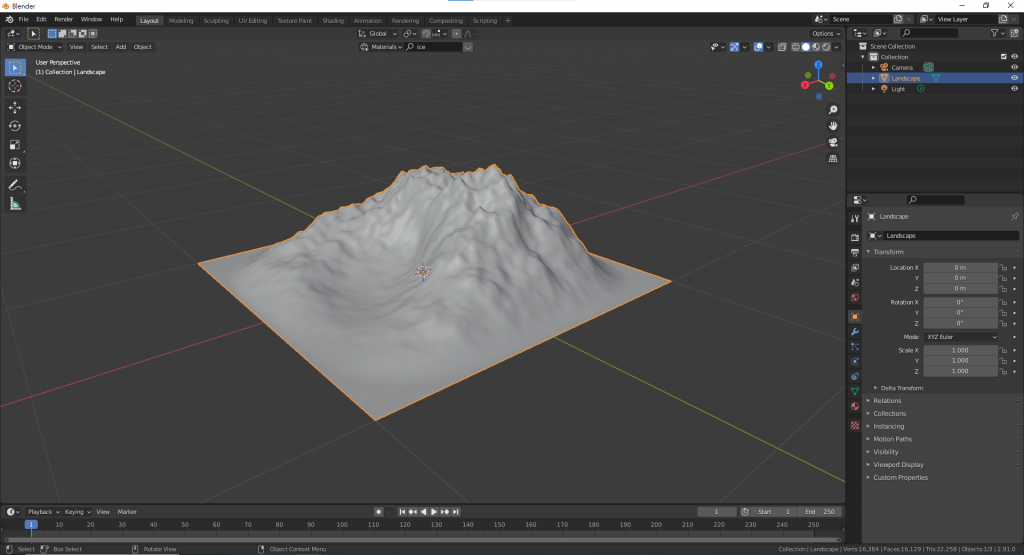Open the Particles properties tab
This screenshot has height=555, width=1024.
(854, 346)
